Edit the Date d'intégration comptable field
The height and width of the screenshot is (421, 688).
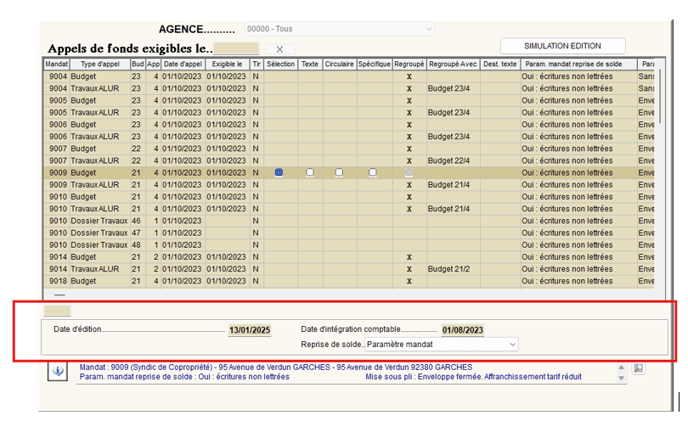click(x=462, y=329)
